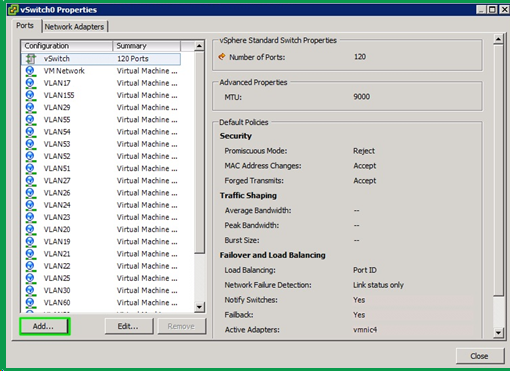Select the VLAN54 entry name
The image size is (510, 371).
57,132
